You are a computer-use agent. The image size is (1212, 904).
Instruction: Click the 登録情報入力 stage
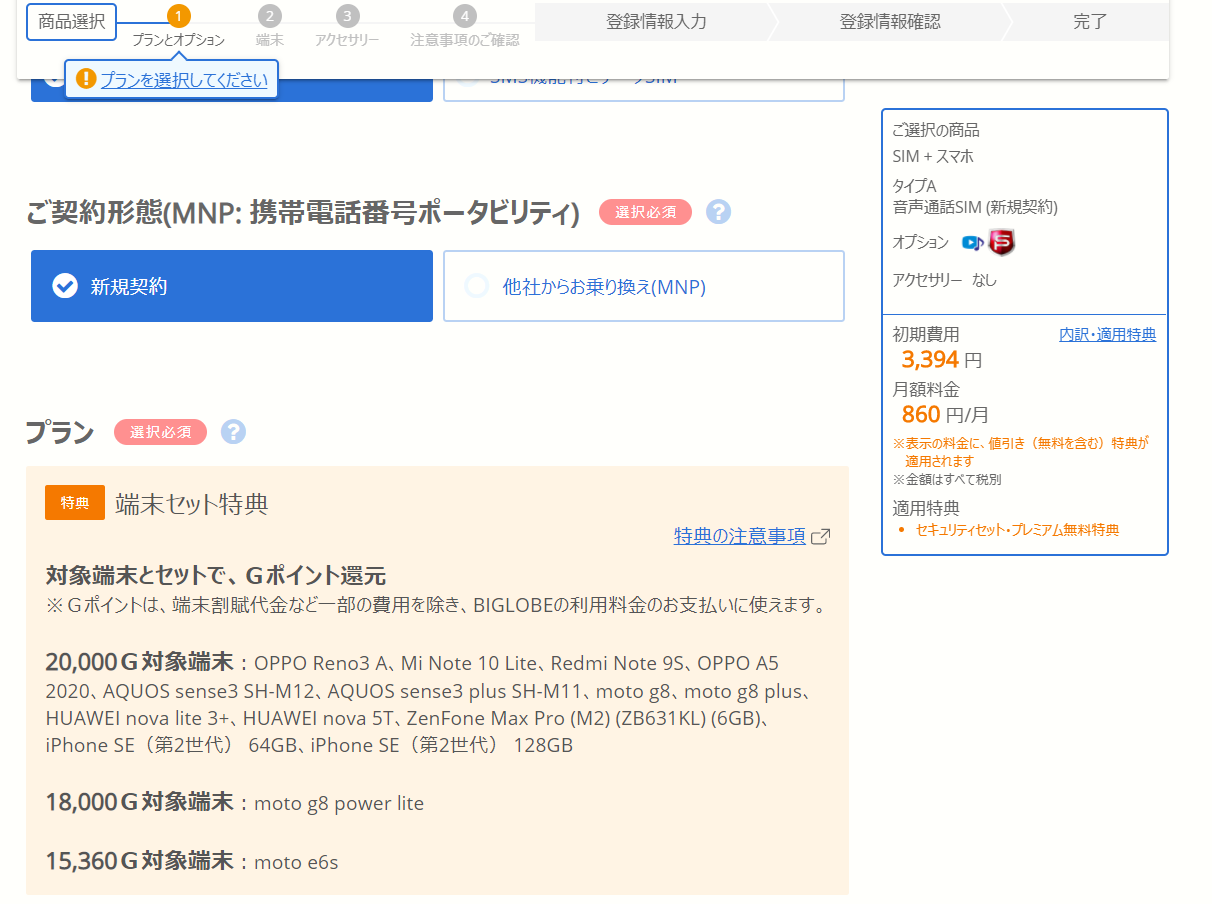pyautogui.click(x=656, y=22)
